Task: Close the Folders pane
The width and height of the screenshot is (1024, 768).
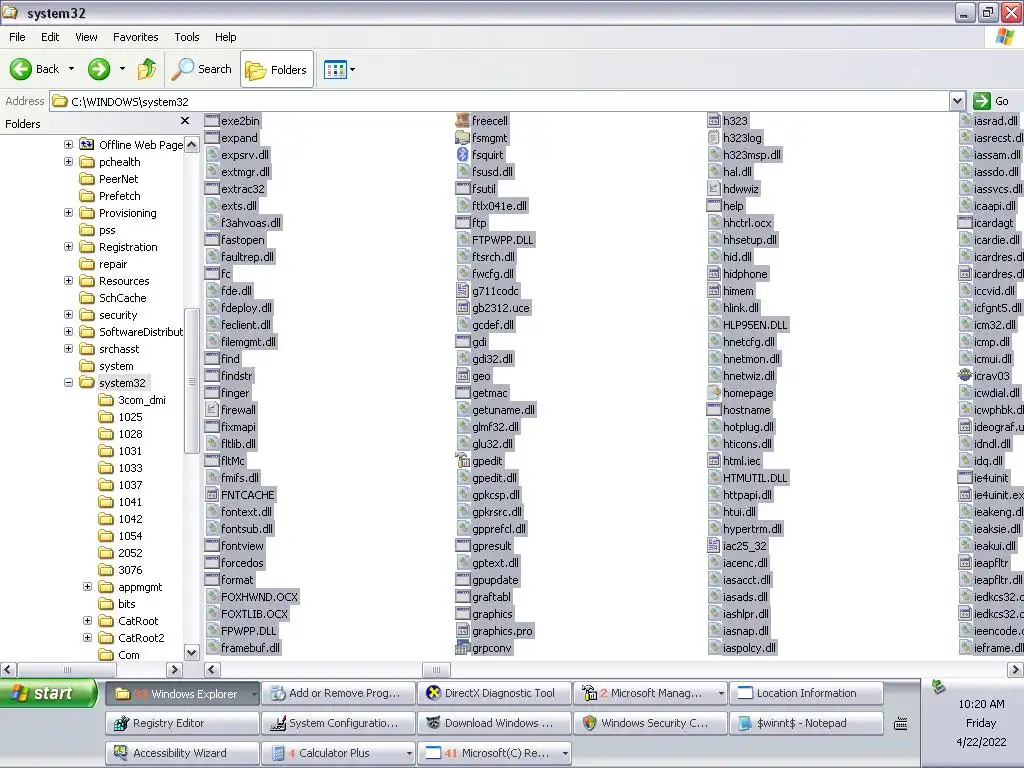Action: 185,121
